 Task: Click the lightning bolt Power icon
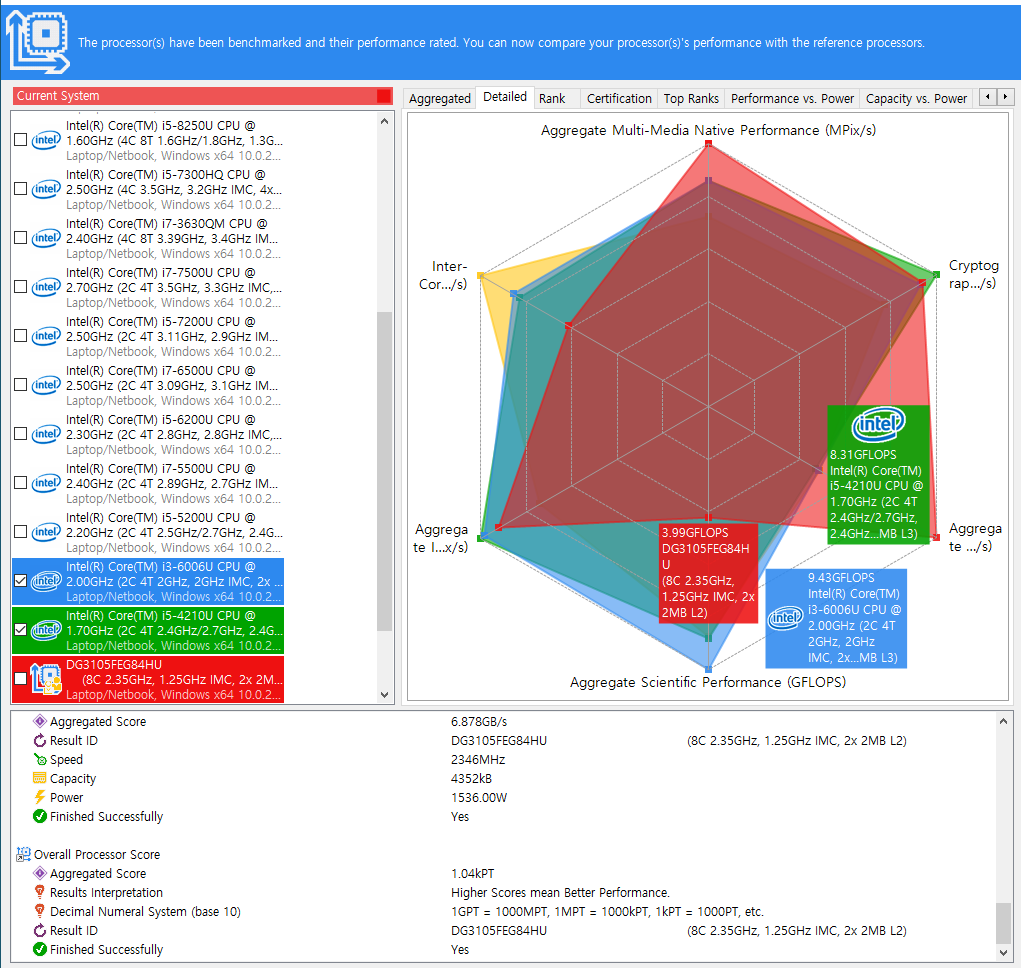(40, 797)
